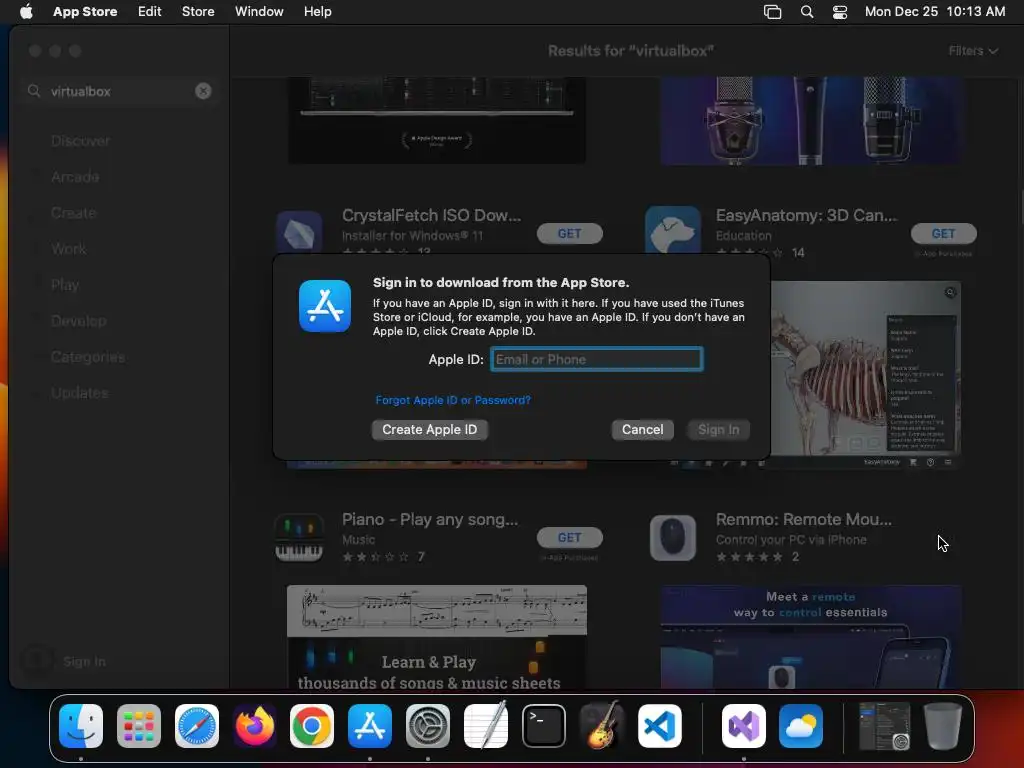
Task: Click the Remmo remote mouse app icon
Action: (673, 538)
